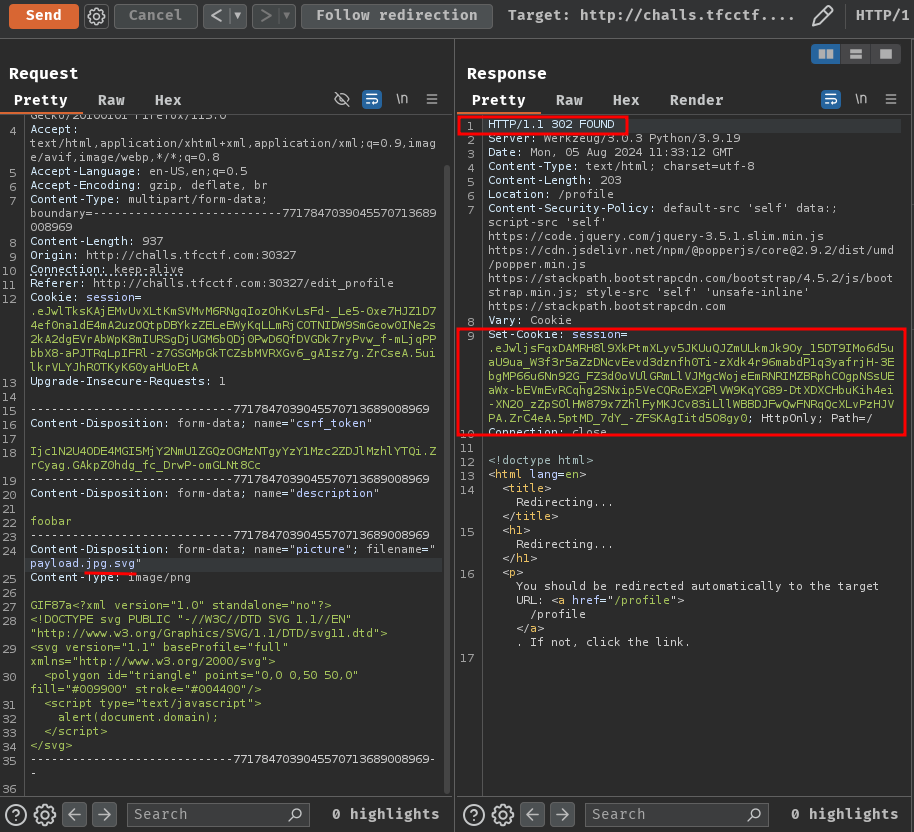Focus the Response search field
The width and height of the screenshot is (914, 832).
[677, 815]
